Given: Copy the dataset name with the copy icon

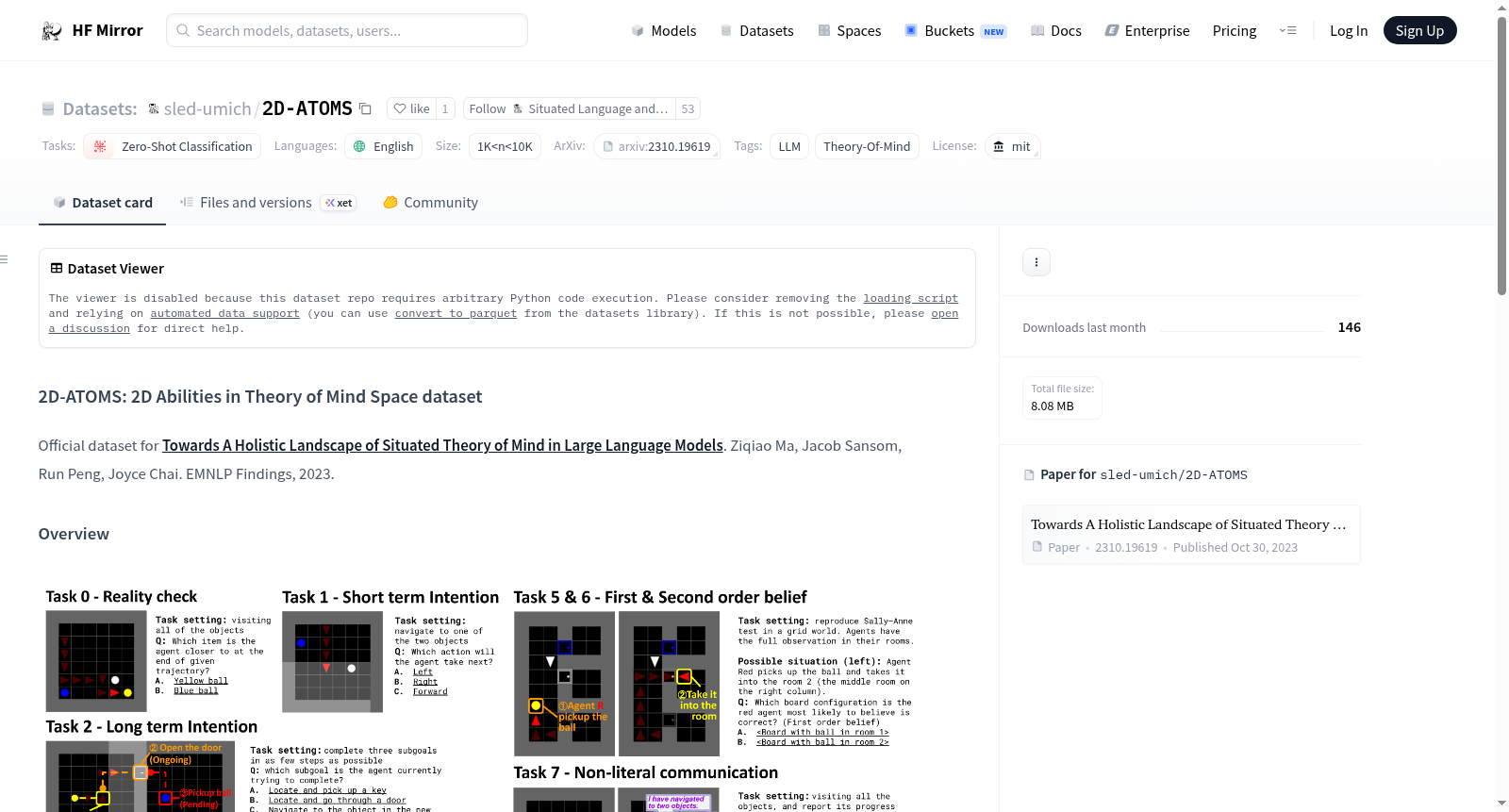Looking at the screenshot, I should pyautogui.click(x=365, y=108).
